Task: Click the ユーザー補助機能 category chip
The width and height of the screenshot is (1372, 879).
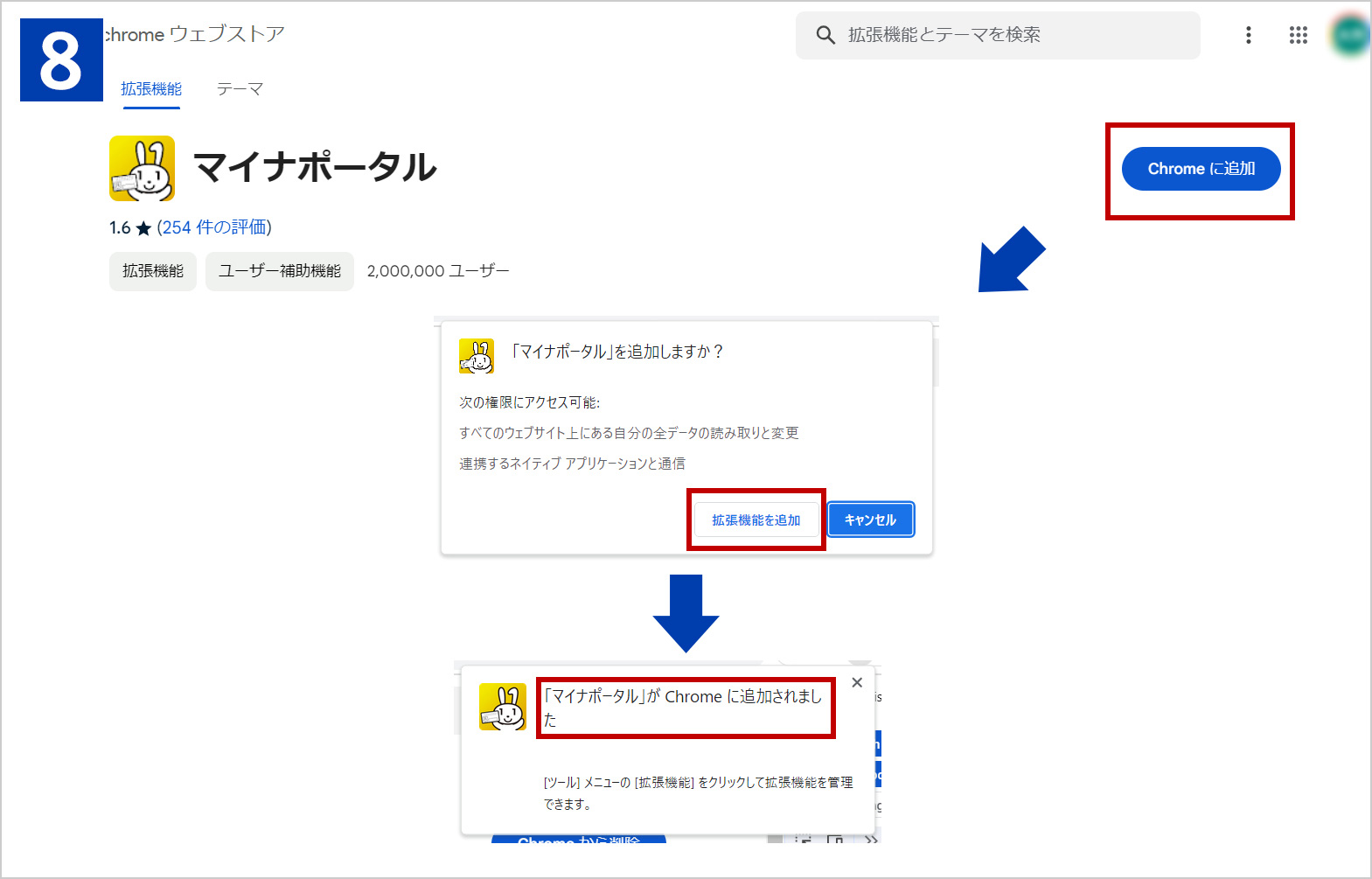Action: click(x=280, y=271)
